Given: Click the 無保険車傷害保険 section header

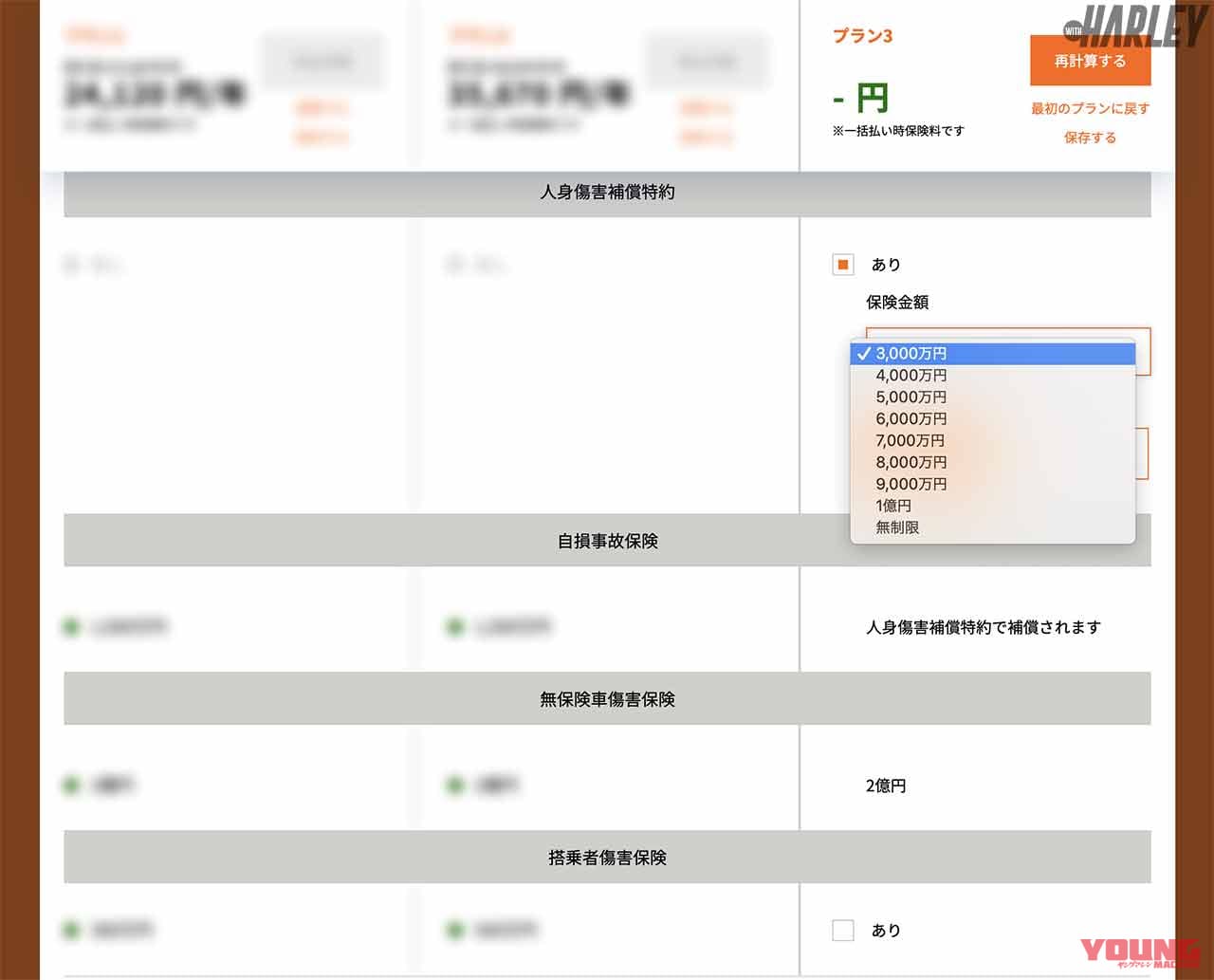Looking at the screenshot, I should pos(607,699).
